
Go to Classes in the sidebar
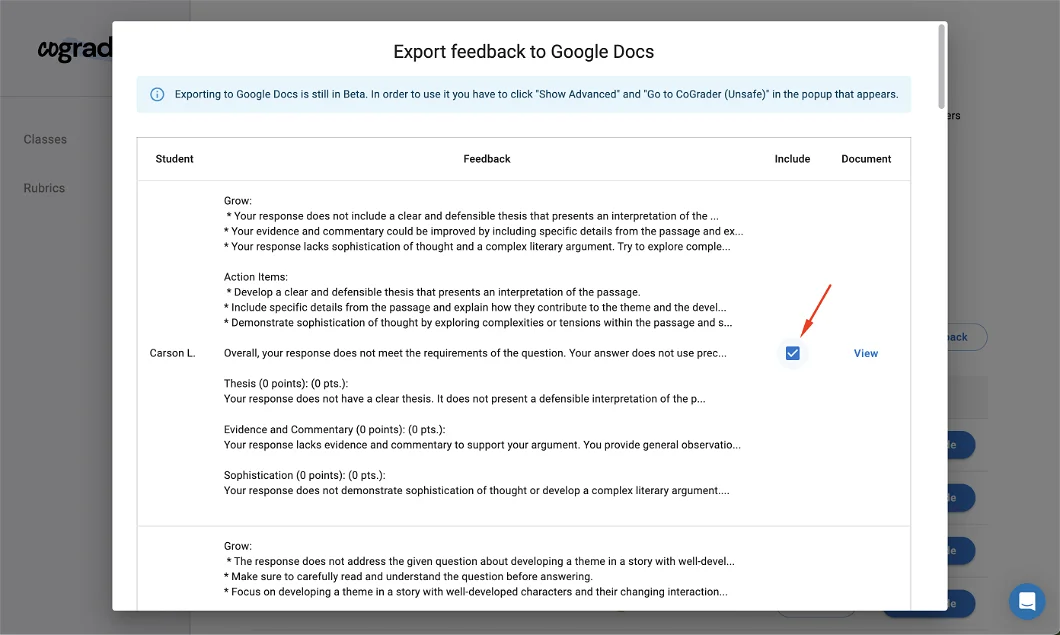coord(45,139)
